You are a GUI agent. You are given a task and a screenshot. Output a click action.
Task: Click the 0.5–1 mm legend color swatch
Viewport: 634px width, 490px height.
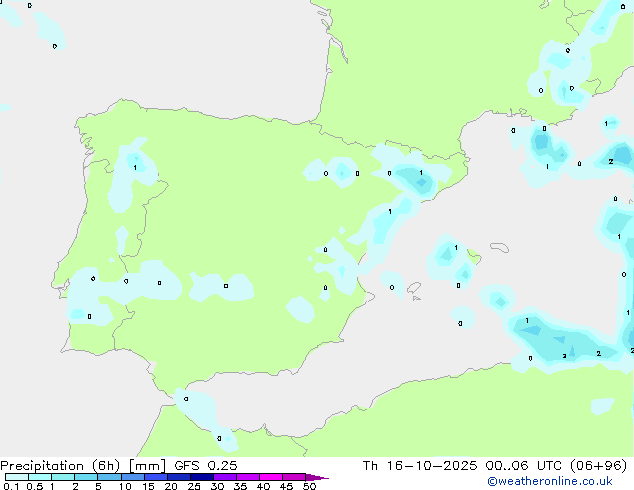[40, 477]
